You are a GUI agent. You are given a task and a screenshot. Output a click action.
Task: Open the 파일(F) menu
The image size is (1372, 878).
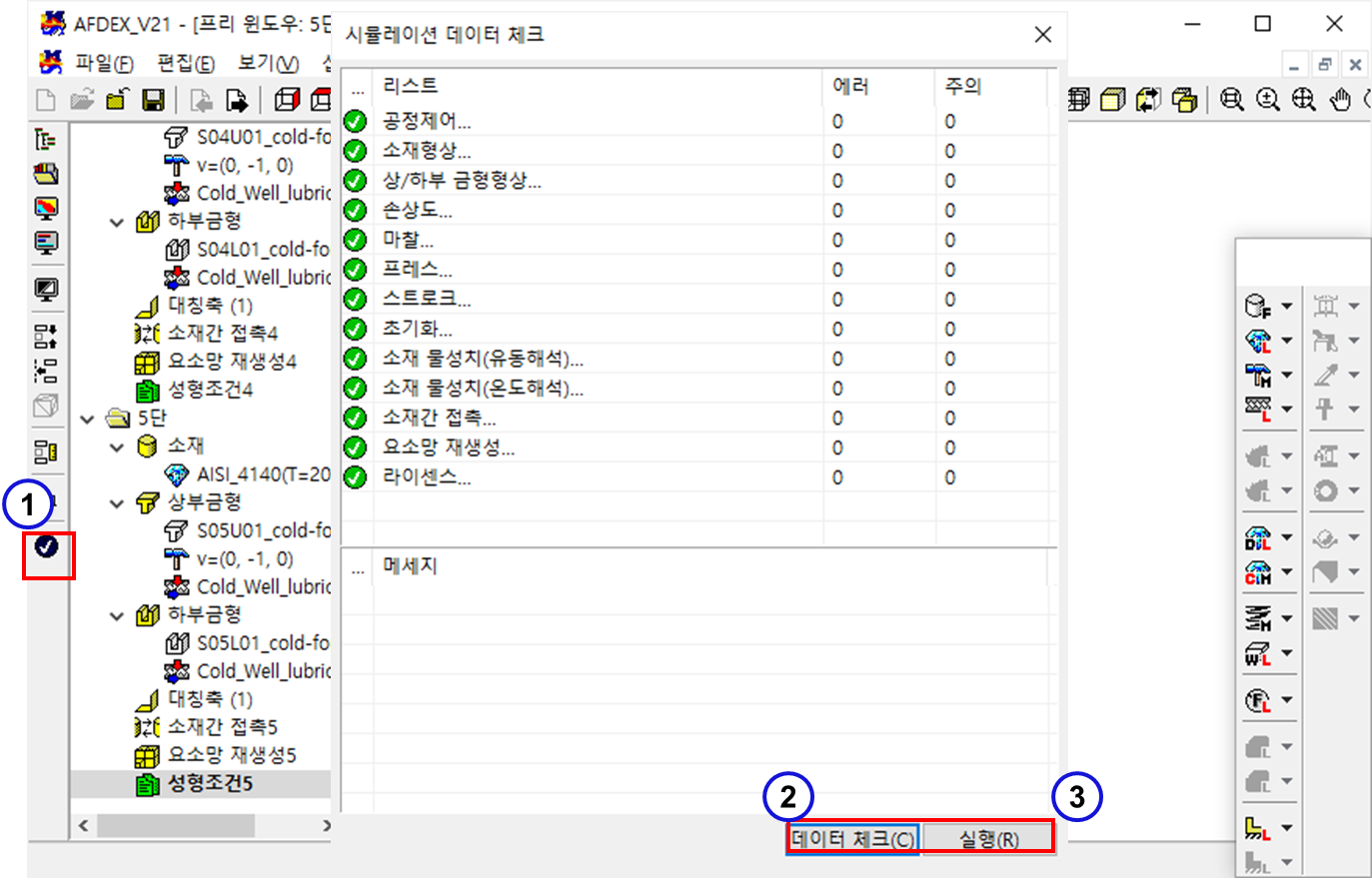pos(104,64)
